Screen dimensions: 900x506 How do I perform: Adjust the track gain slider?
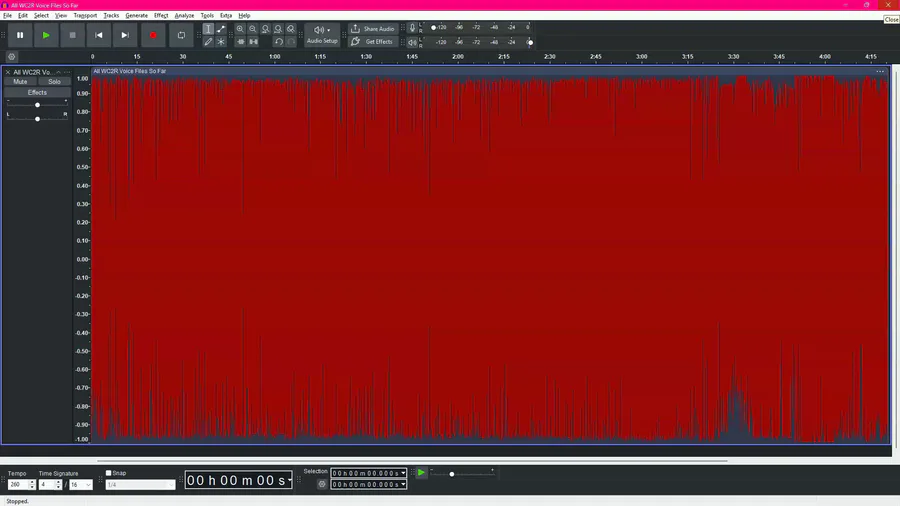37,105
